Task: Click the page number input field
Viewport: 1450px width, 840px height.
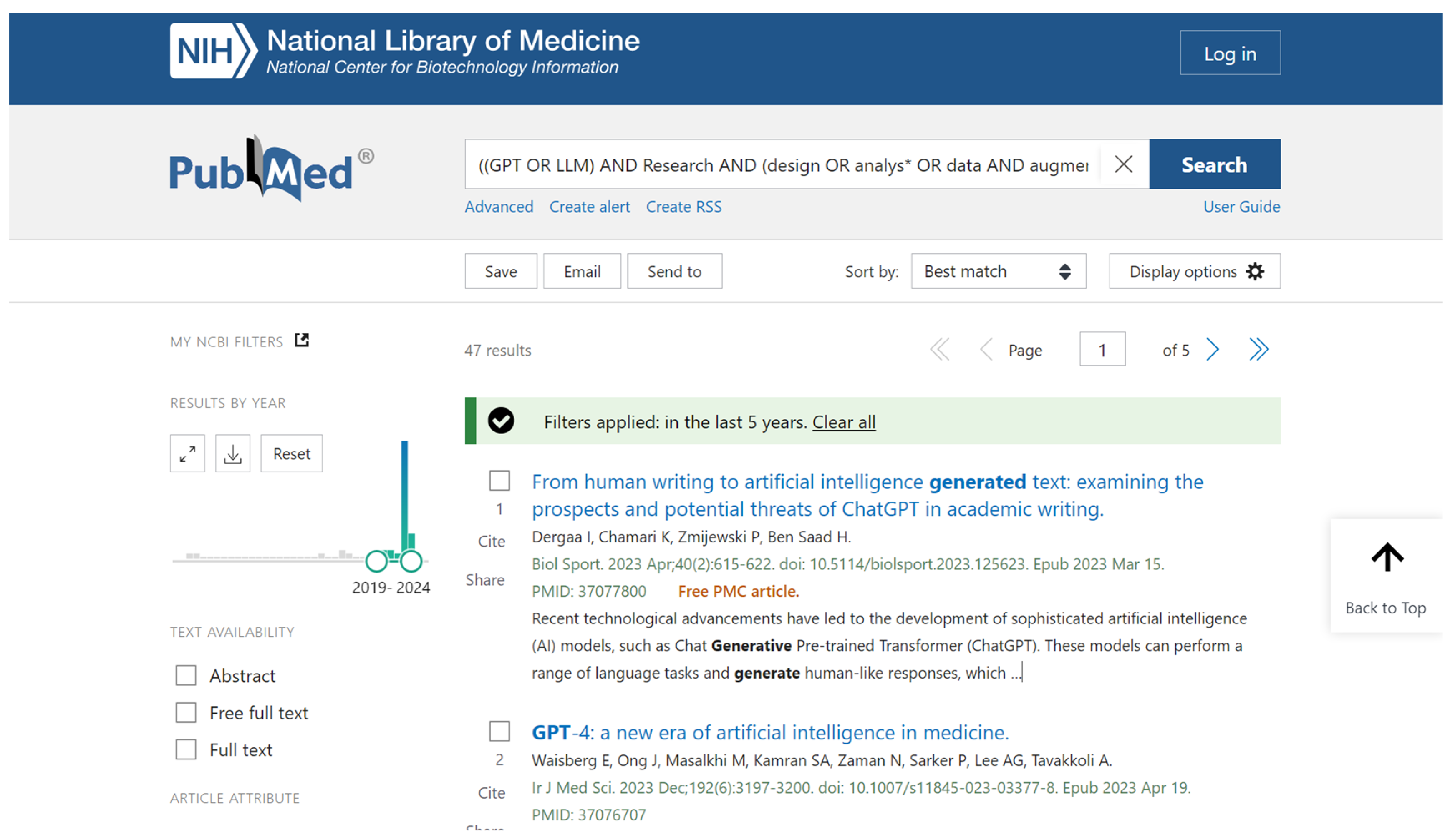Action: coord(1102,349)
